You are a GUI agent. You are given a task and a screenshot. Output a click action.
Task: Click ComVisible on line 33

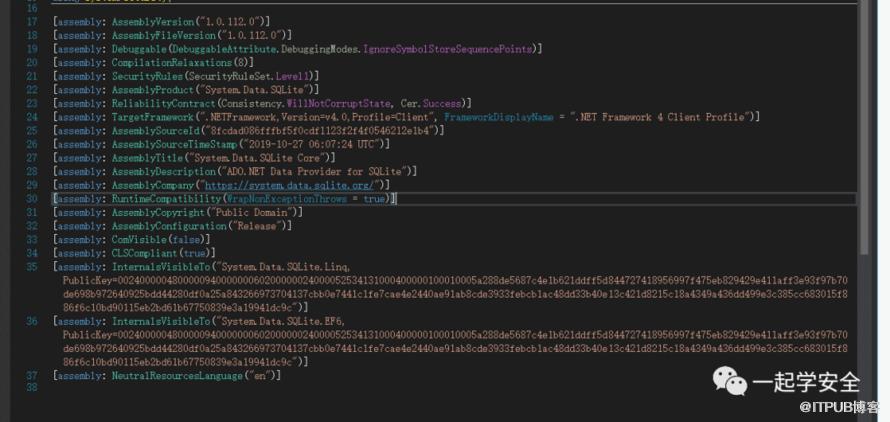pos(139,240)
